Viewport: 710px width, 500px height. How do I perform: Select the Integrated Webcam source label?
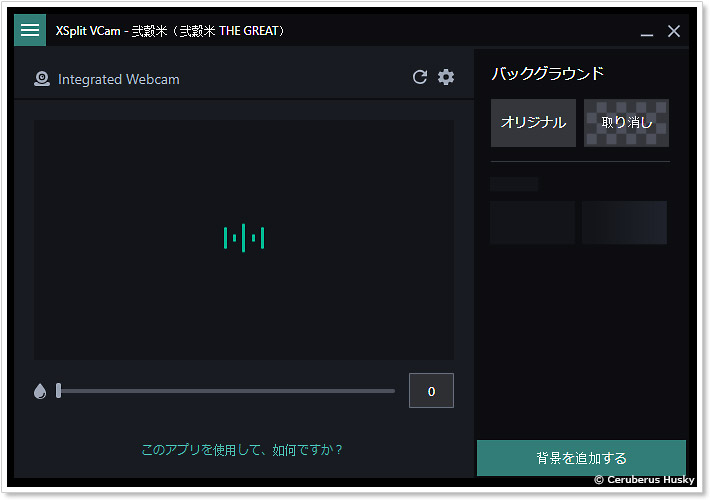tap(119, 79)
